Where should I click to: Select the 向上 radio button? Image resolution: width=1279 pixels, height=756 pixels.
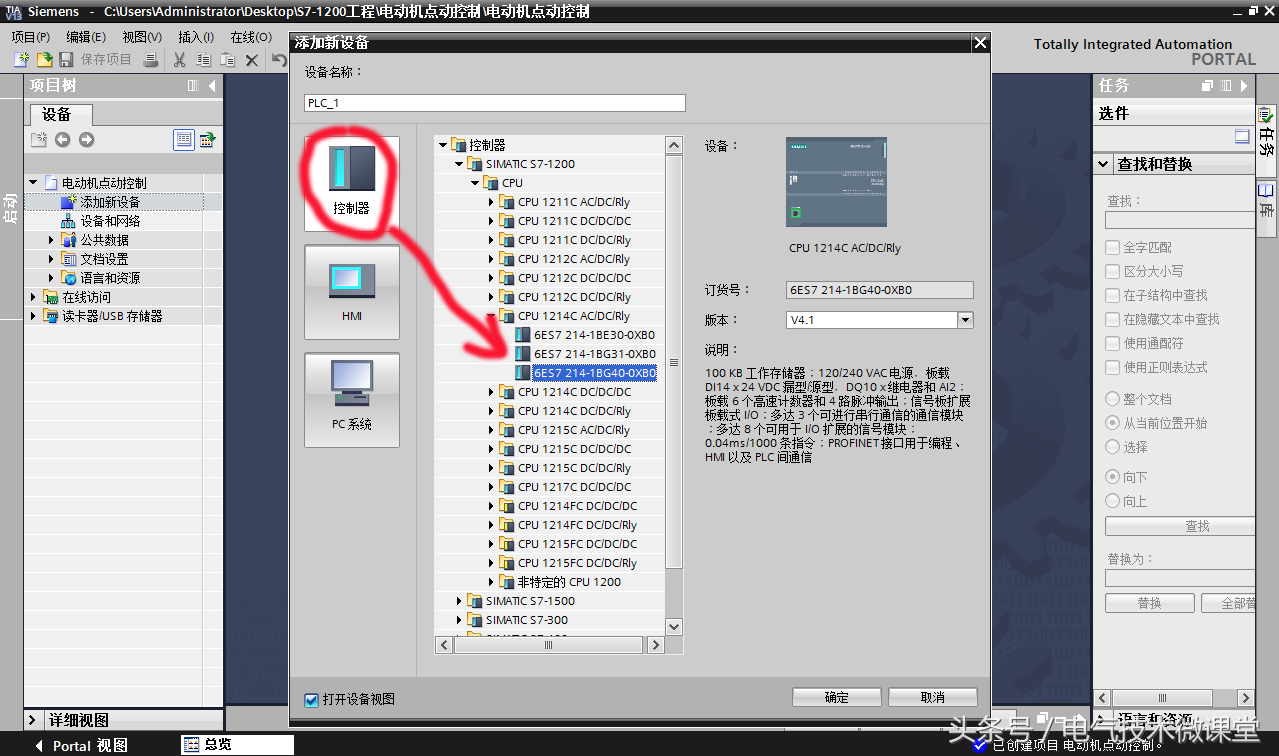pyautogui.click(x=1112, y=501)
